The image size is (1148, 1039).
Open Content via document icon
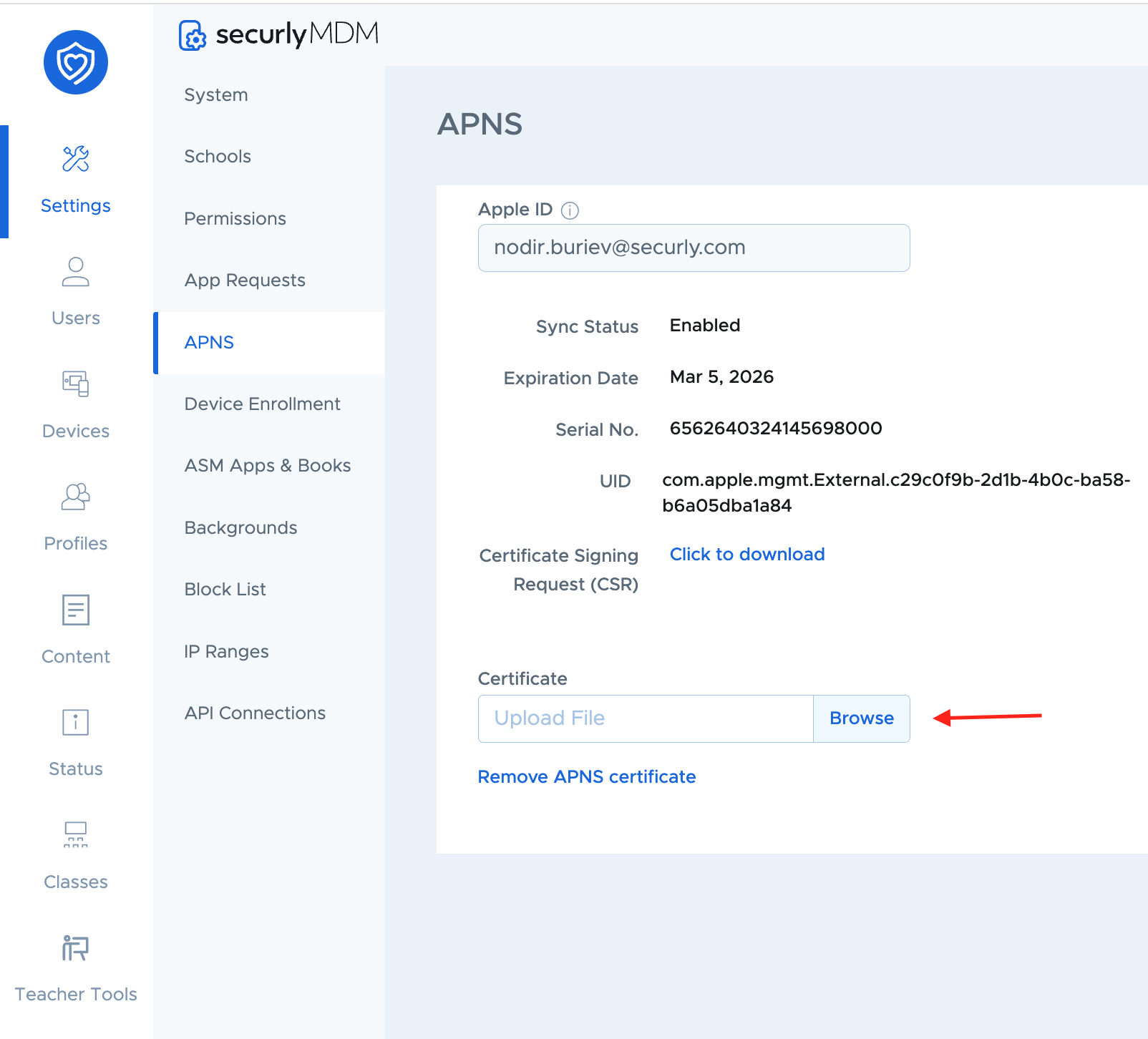coord(76,610)
